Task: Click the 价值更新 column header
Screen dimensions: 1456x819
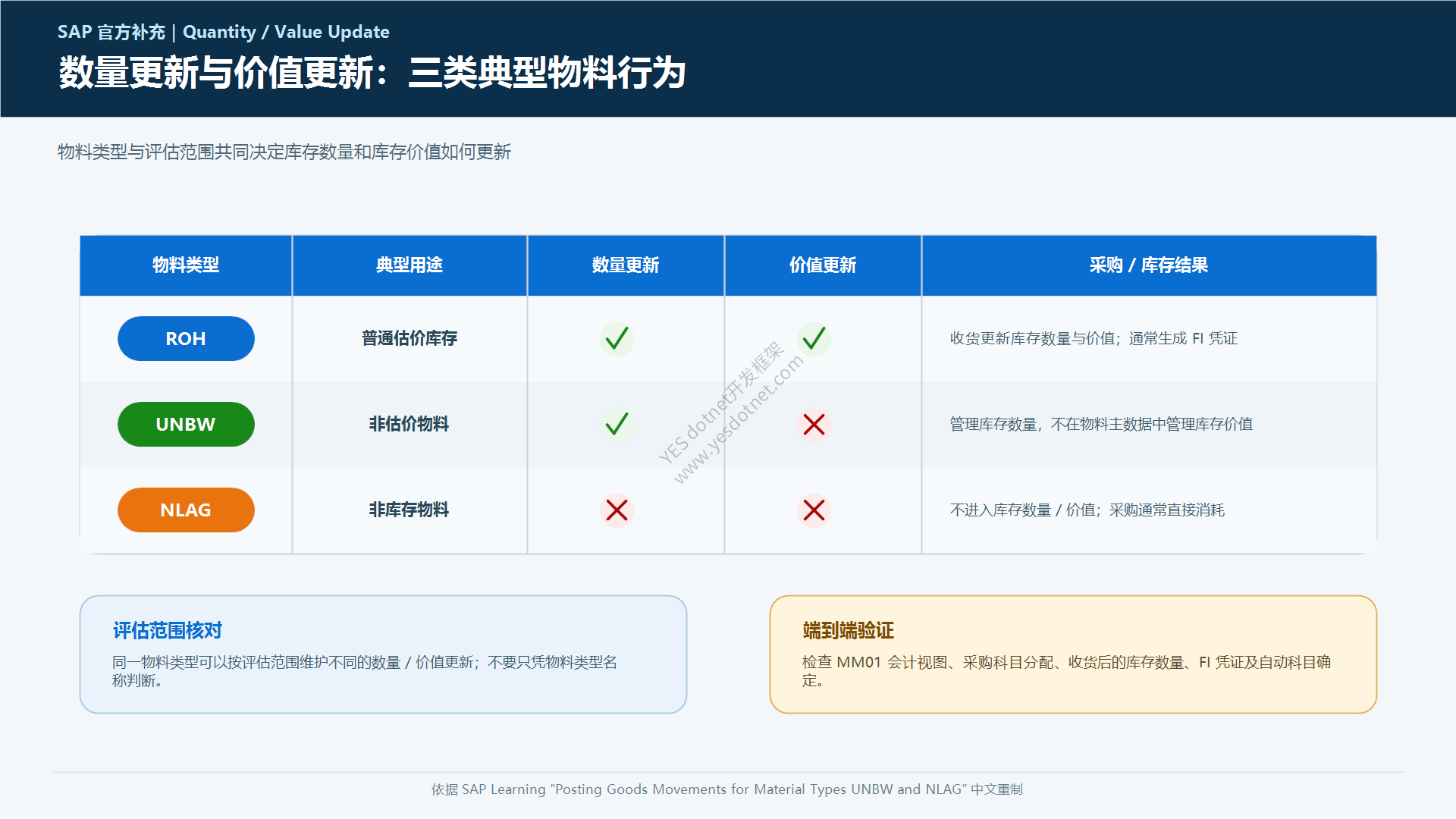Action: pos(823,265)
